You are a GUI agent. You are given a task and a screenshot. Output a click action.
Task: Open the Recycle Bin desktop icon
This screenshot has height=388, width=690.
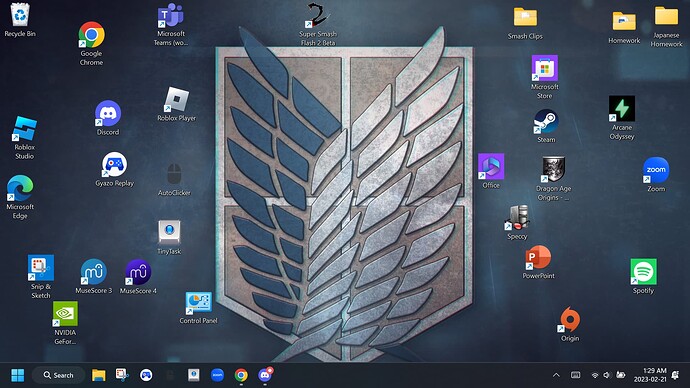pos(20,20)
